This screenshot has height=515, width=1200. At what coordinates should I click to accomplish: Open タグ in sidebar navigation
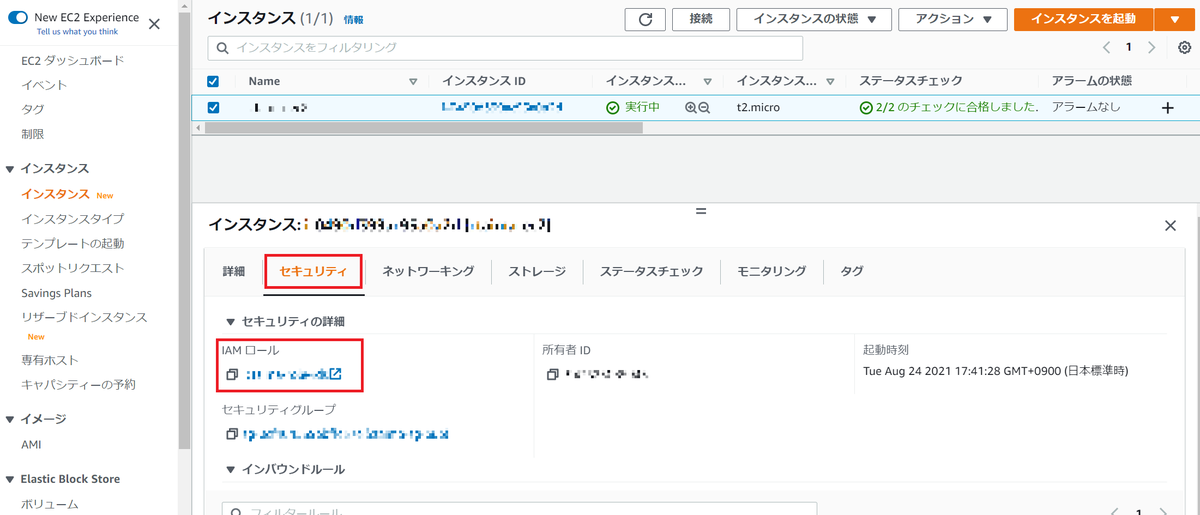coord(32,109)
